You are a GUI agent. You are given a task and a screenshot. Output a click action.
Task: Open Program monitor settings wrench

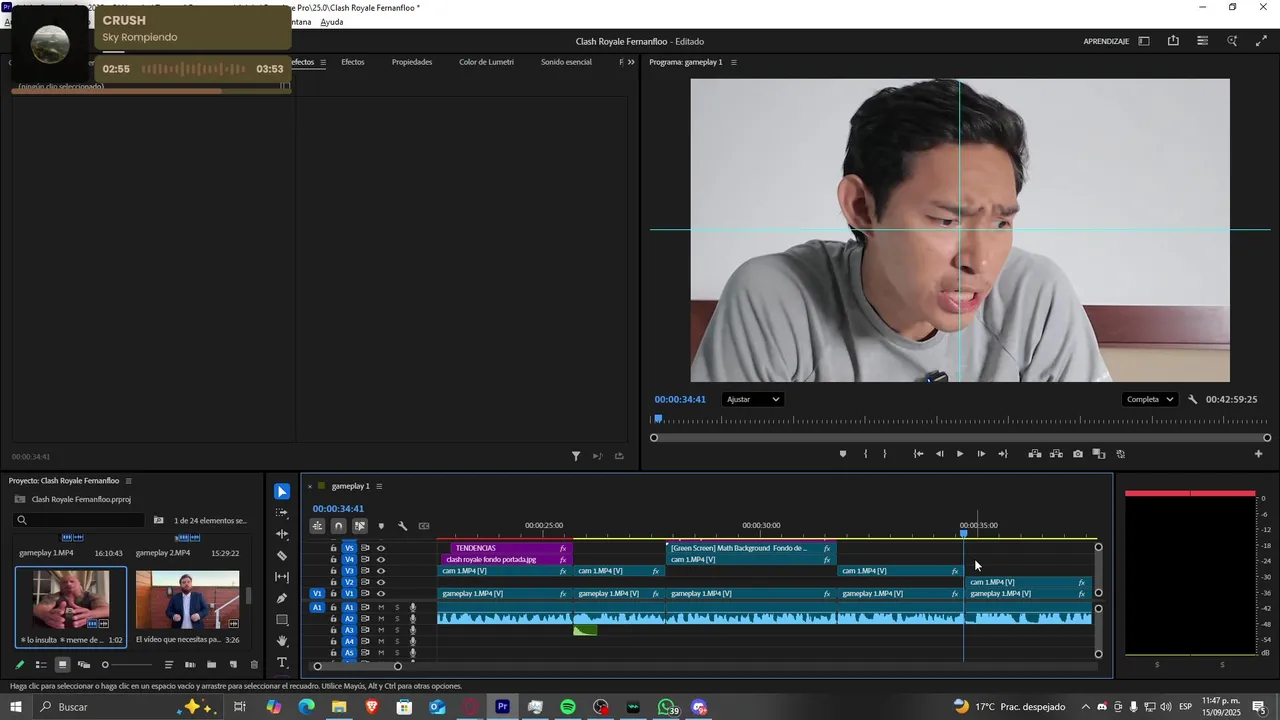[x=1192, y=399]
